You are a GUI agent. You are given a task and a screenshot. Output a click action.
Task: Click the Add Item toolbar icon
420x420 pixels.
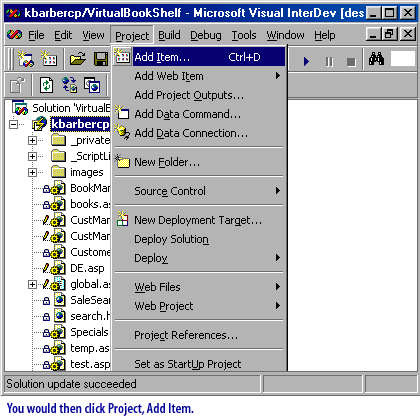(x=49, y=59)
